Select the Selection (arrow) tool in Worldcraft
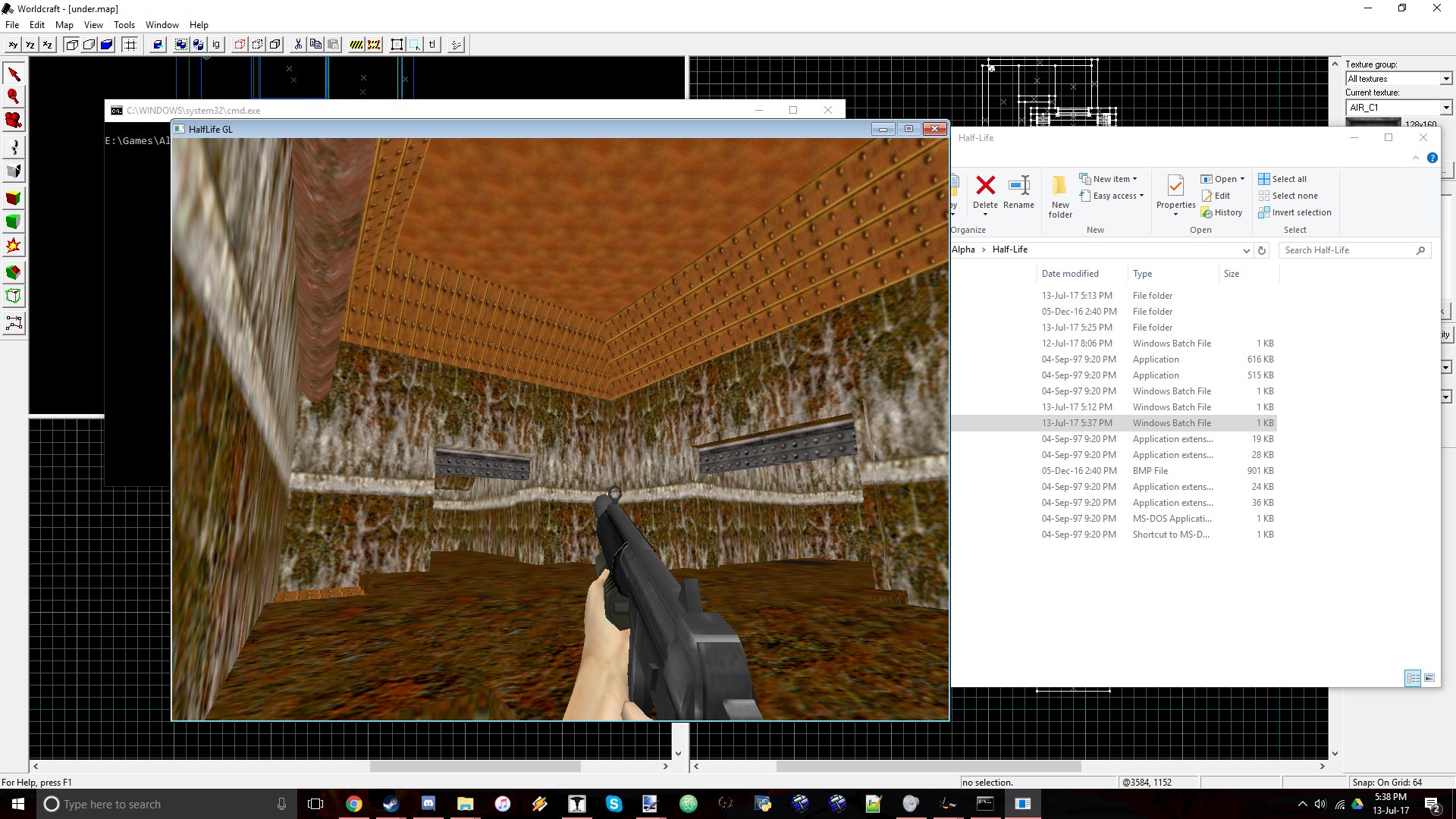1456x819 pixels. [x=14, y=74]
